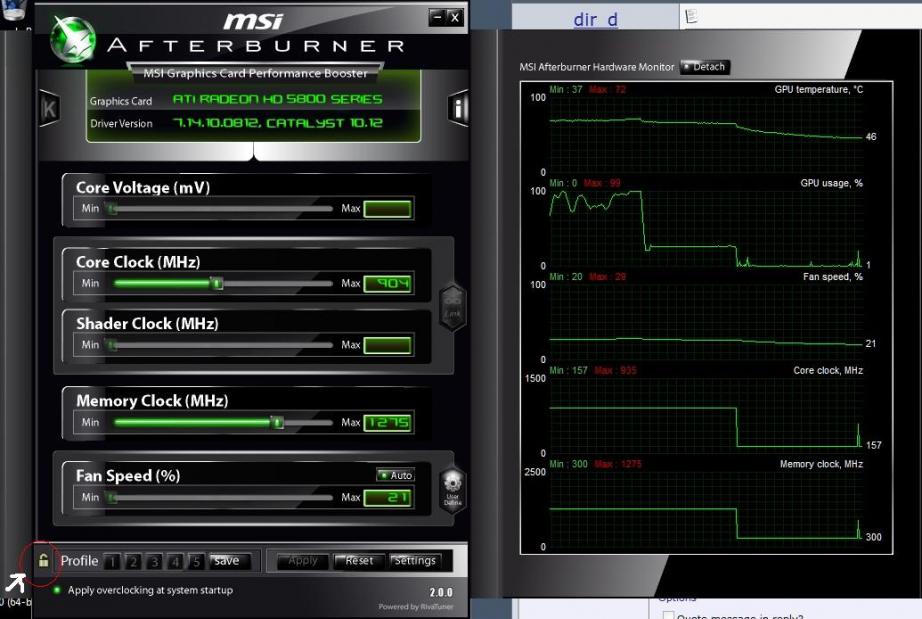The height and width of the screenshot is (619, 922).
Task: Click the Fan speed current value 21 on graph
Action: tap(871, 344)
